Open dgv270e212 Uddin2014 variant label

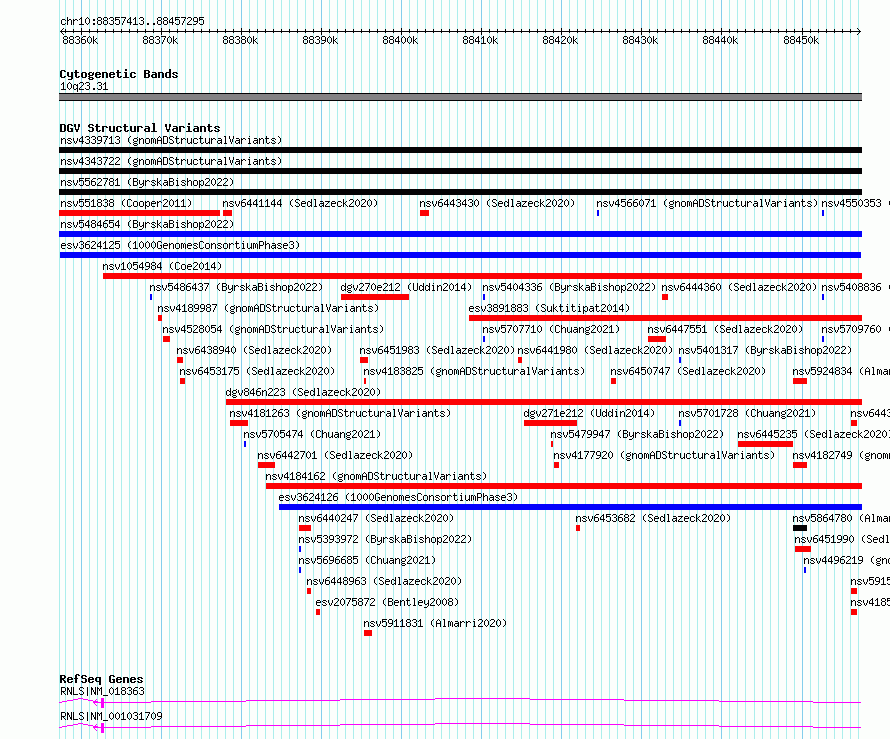(406, 287)
